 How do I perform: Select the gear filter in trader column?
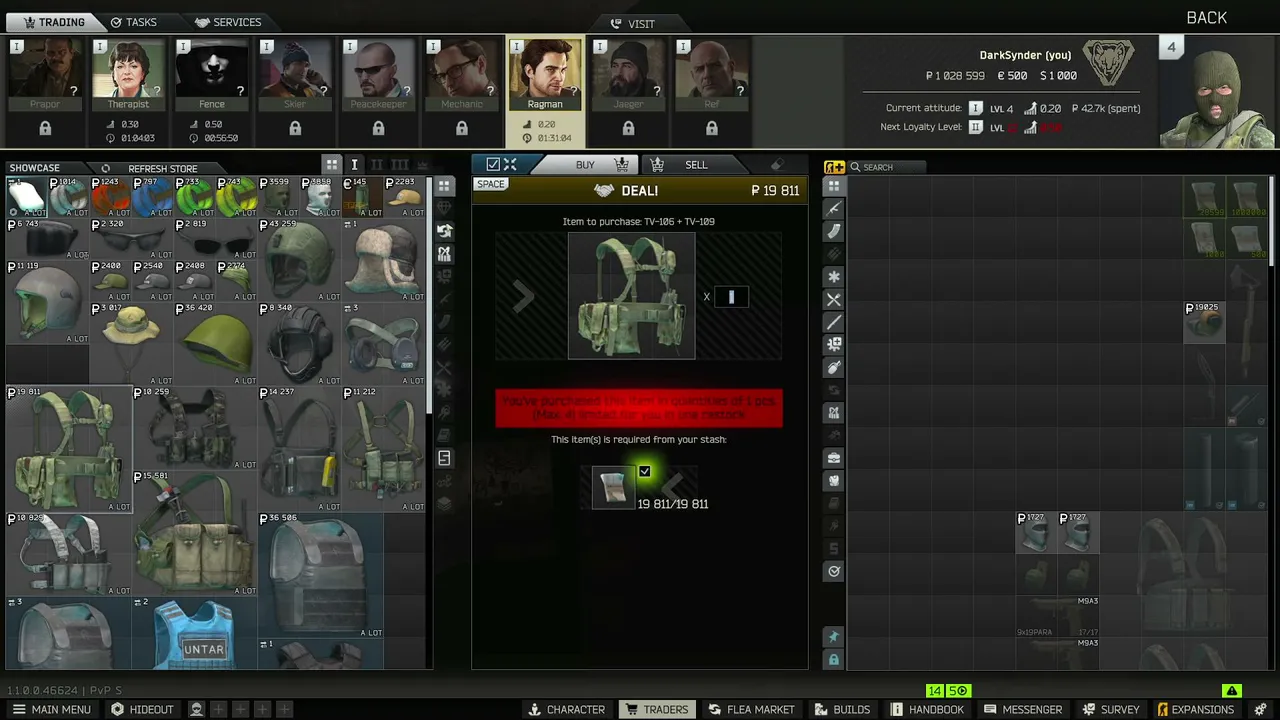[x=445, y=254]
